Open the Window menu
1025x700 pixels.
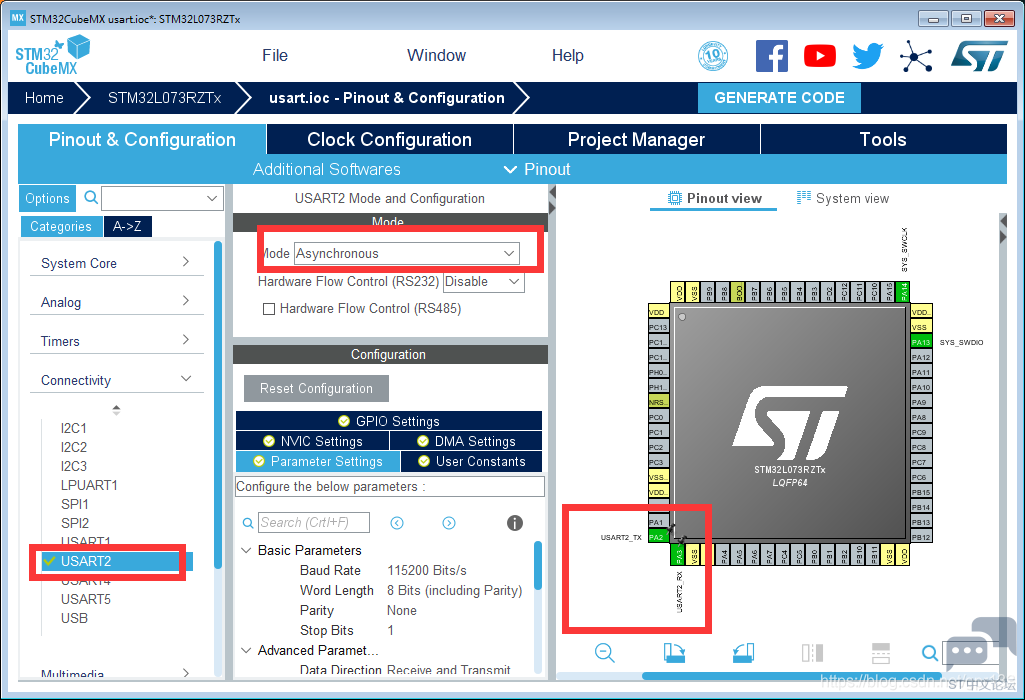click(436, 56)
